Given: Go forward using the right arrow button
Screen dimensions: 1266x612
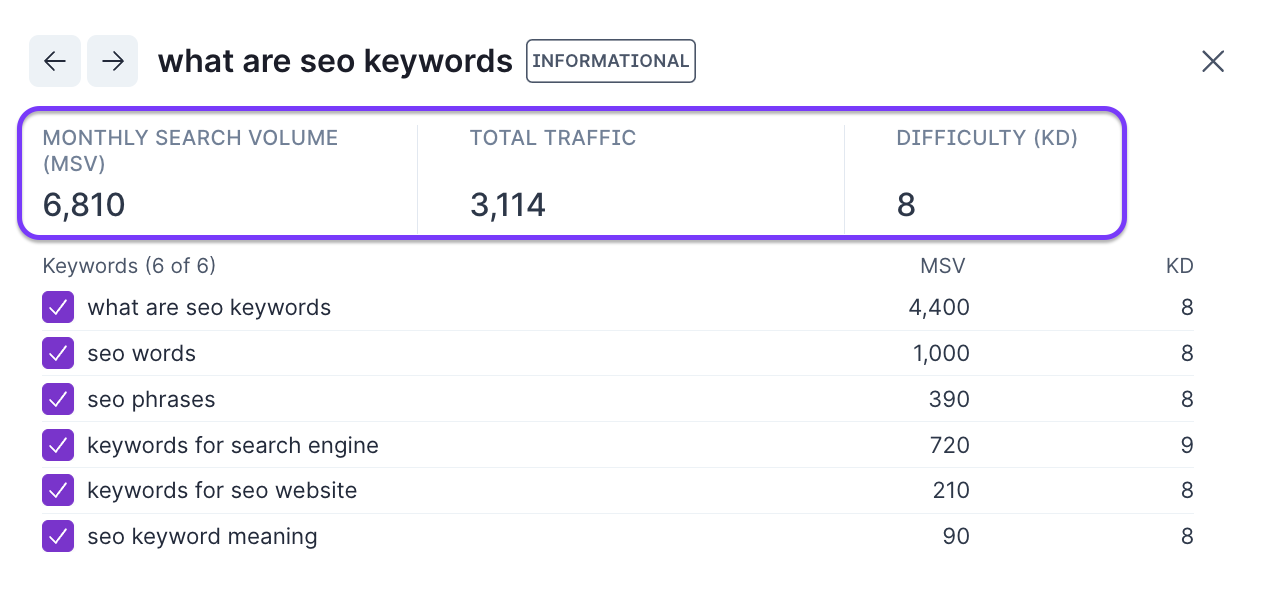Looking at the screenshot, I should tap(112, 61).
